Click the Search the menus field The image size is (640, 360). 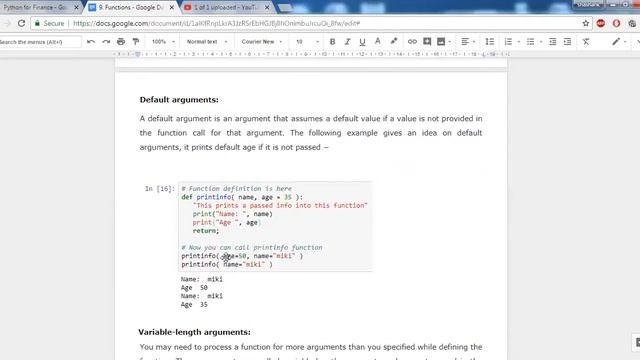[40, 42]
